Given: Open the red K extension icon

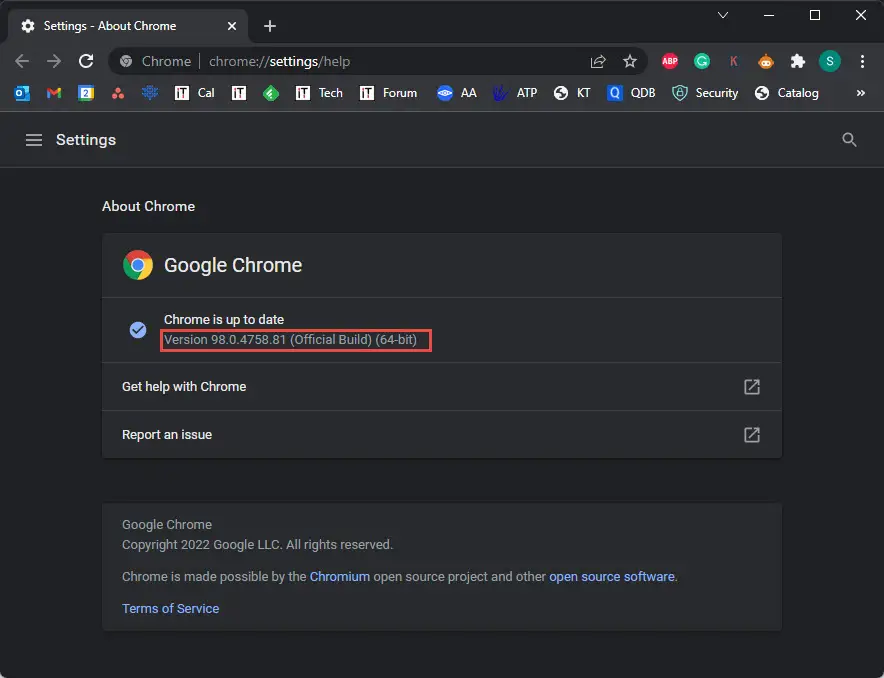Looking at the screenshot, I should pos(733,61).
